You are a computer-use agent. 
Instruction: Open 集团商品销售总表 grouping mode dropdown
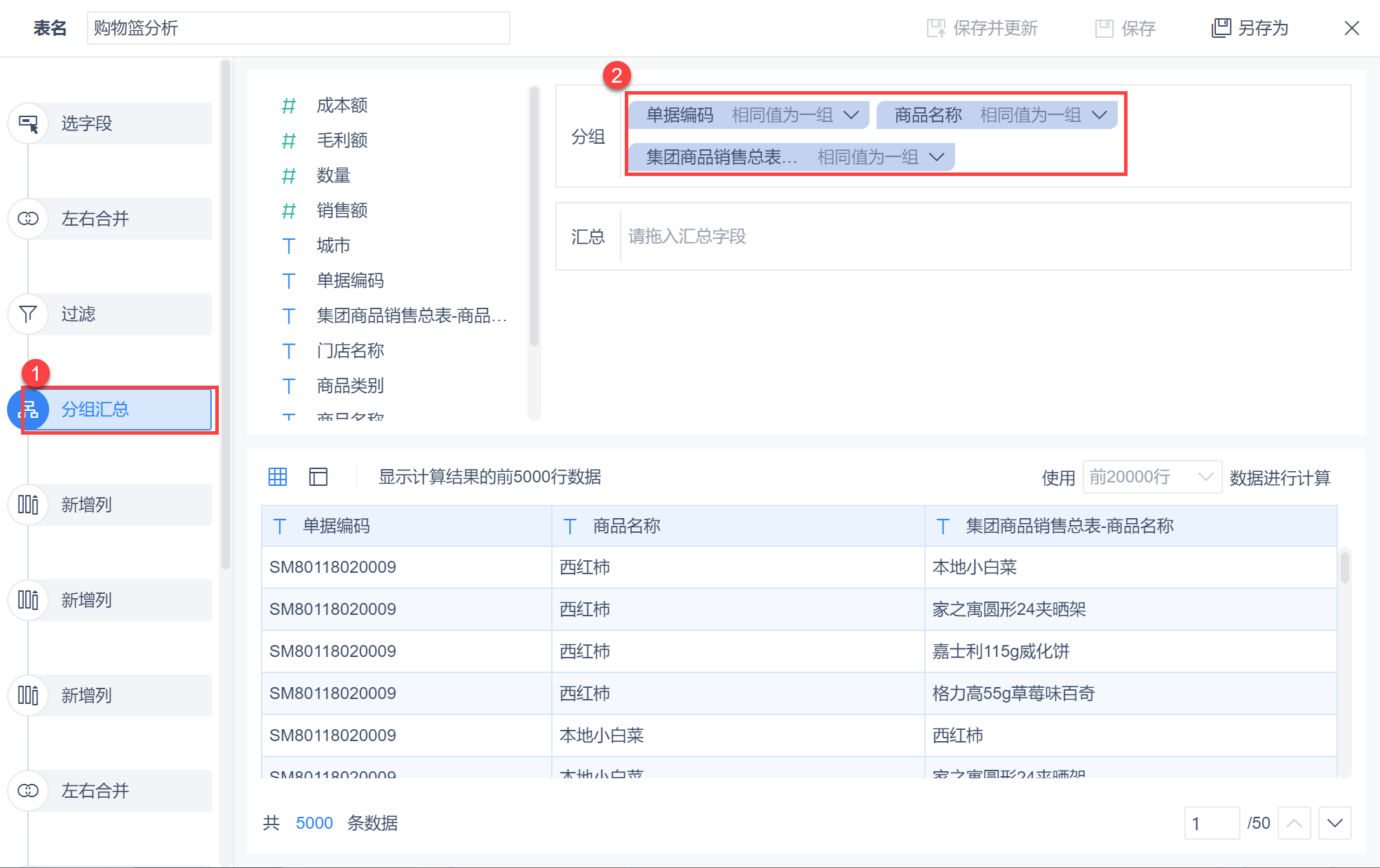click(937, 157)
